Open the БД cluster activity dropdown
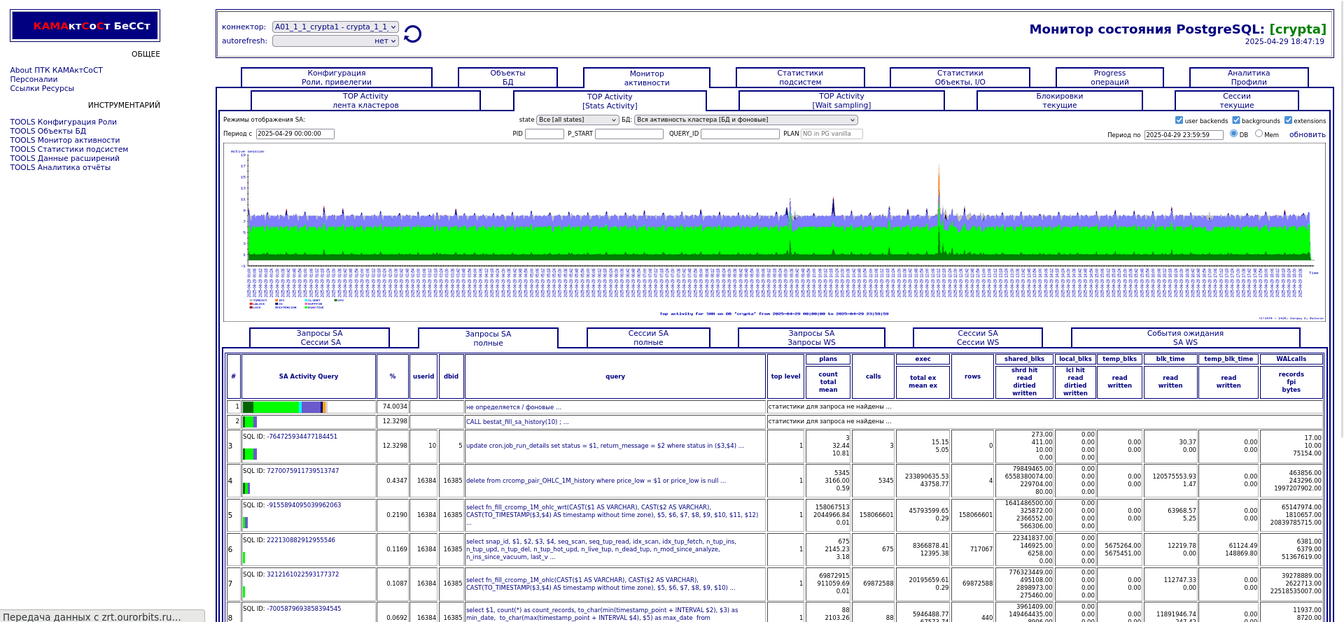 pos(745,120)
